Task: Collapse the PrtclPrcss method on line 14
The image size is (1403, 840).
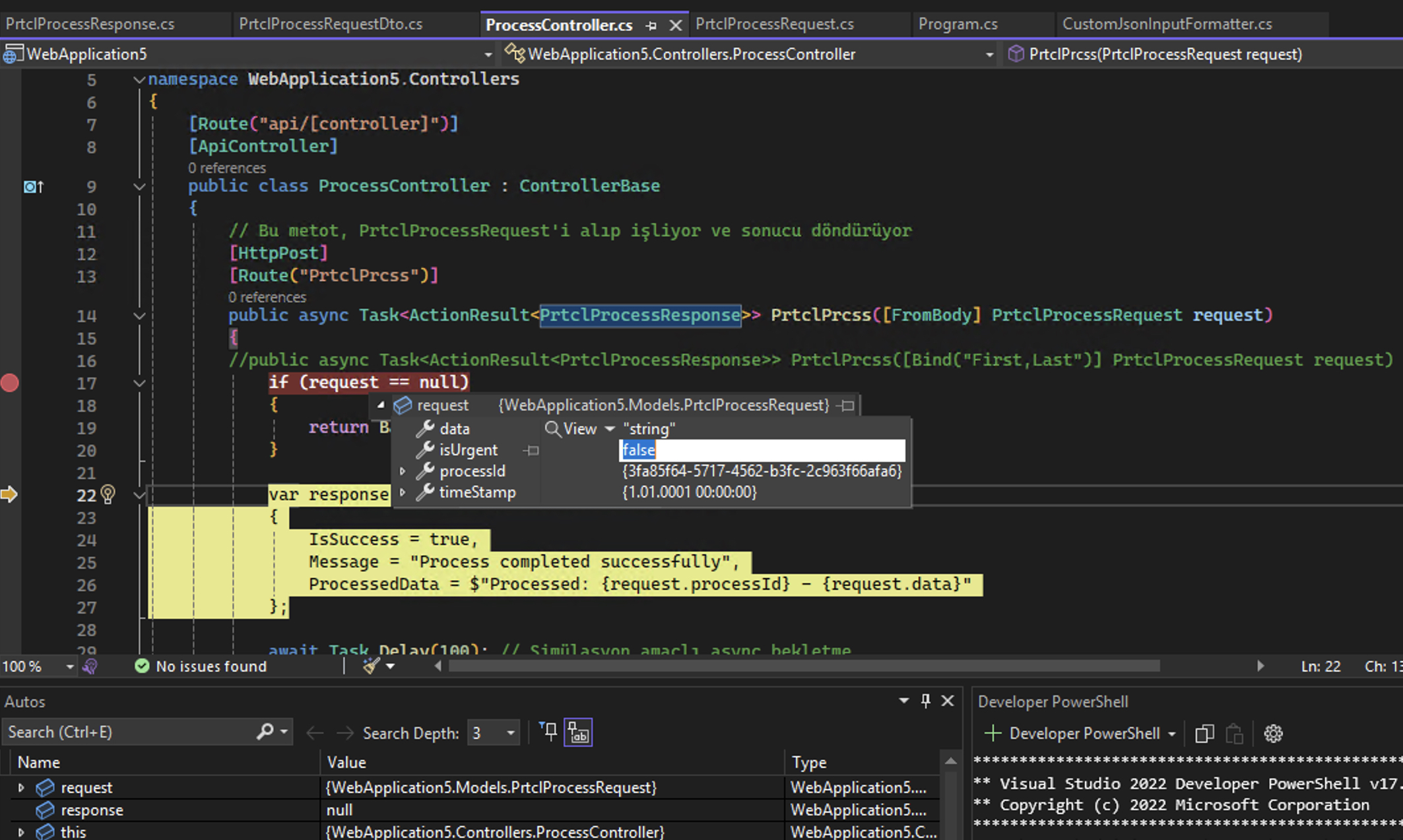Action: point(139,316)
